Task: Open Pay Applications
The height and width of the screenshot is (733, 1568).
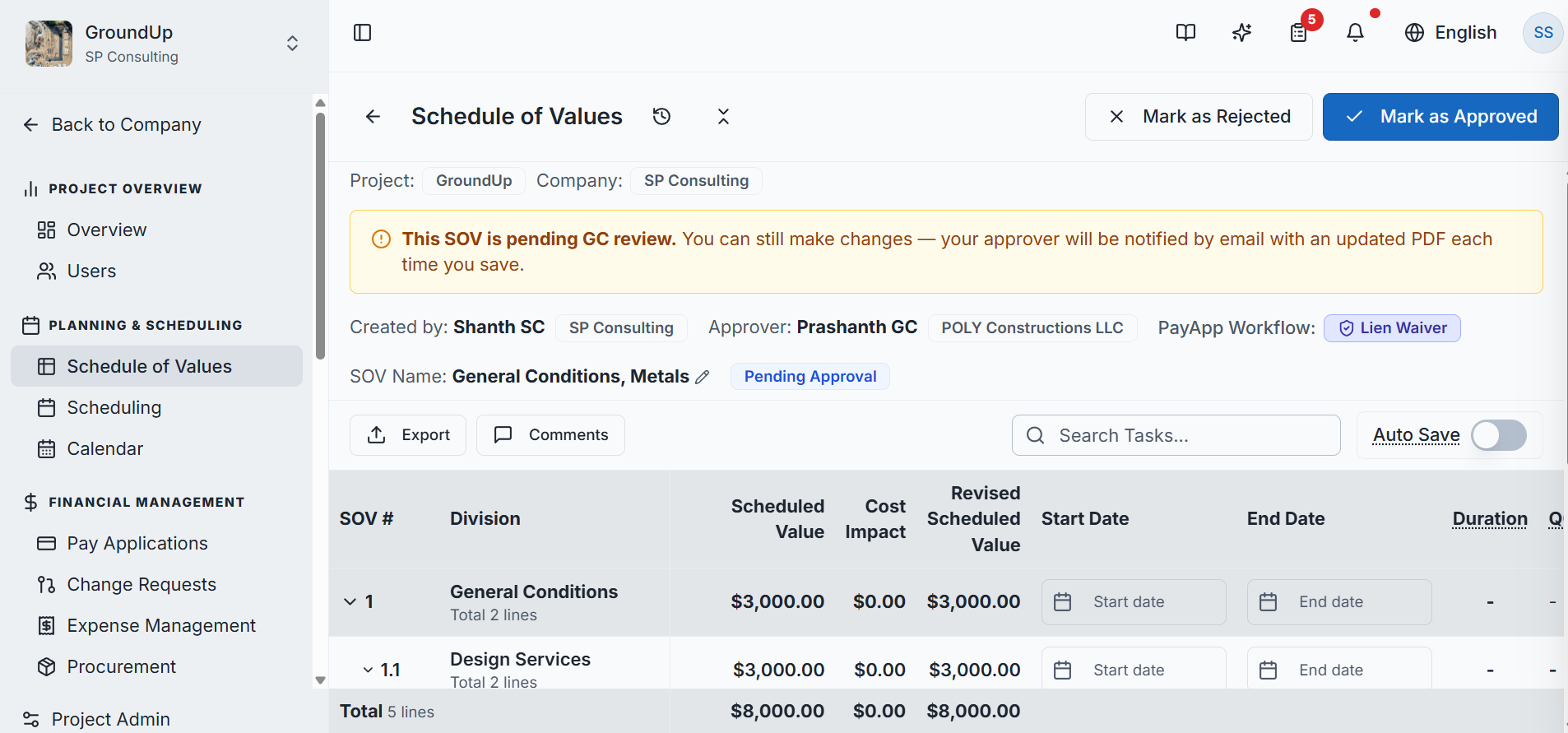Action: [x=156, y=543]
